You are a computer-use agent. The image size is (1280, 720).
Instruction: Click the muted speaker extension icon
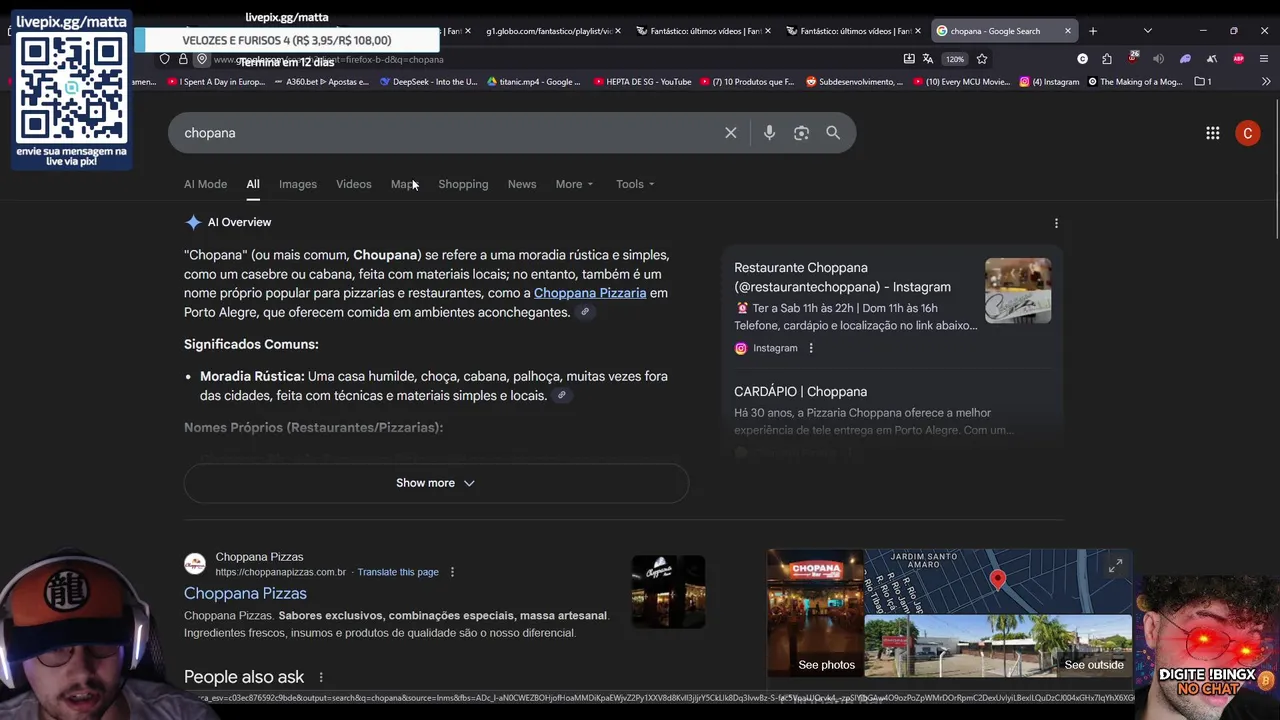1158,59
